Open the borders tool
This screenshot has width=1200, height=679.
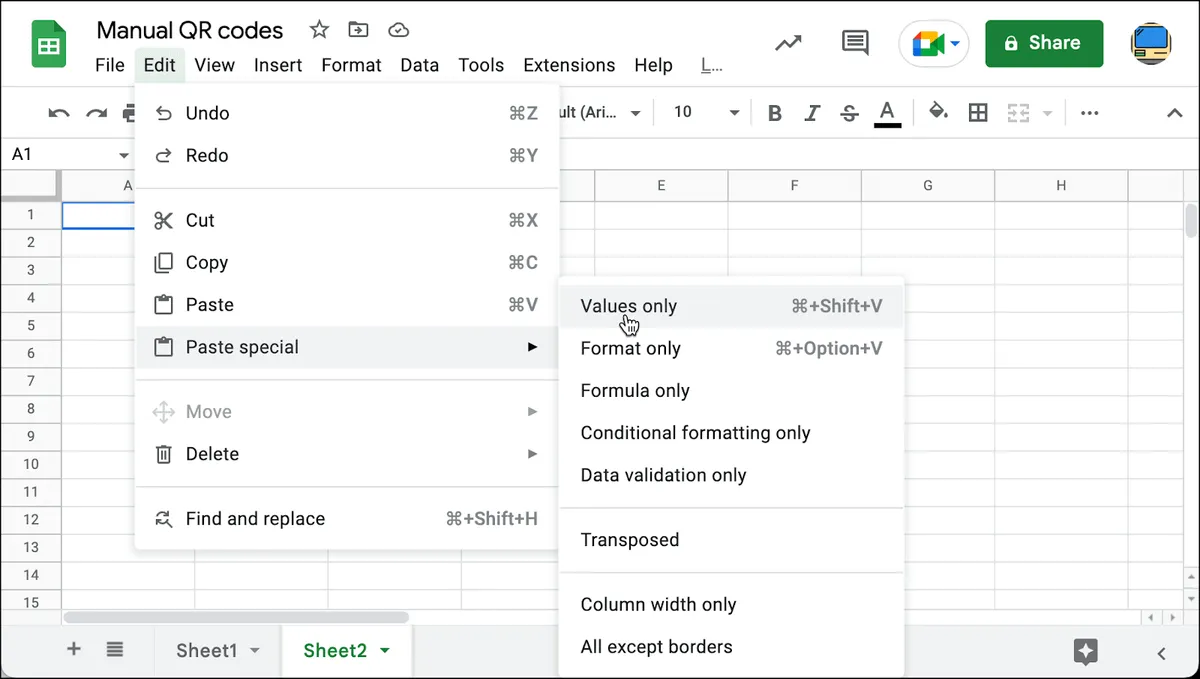click(978, 113)
